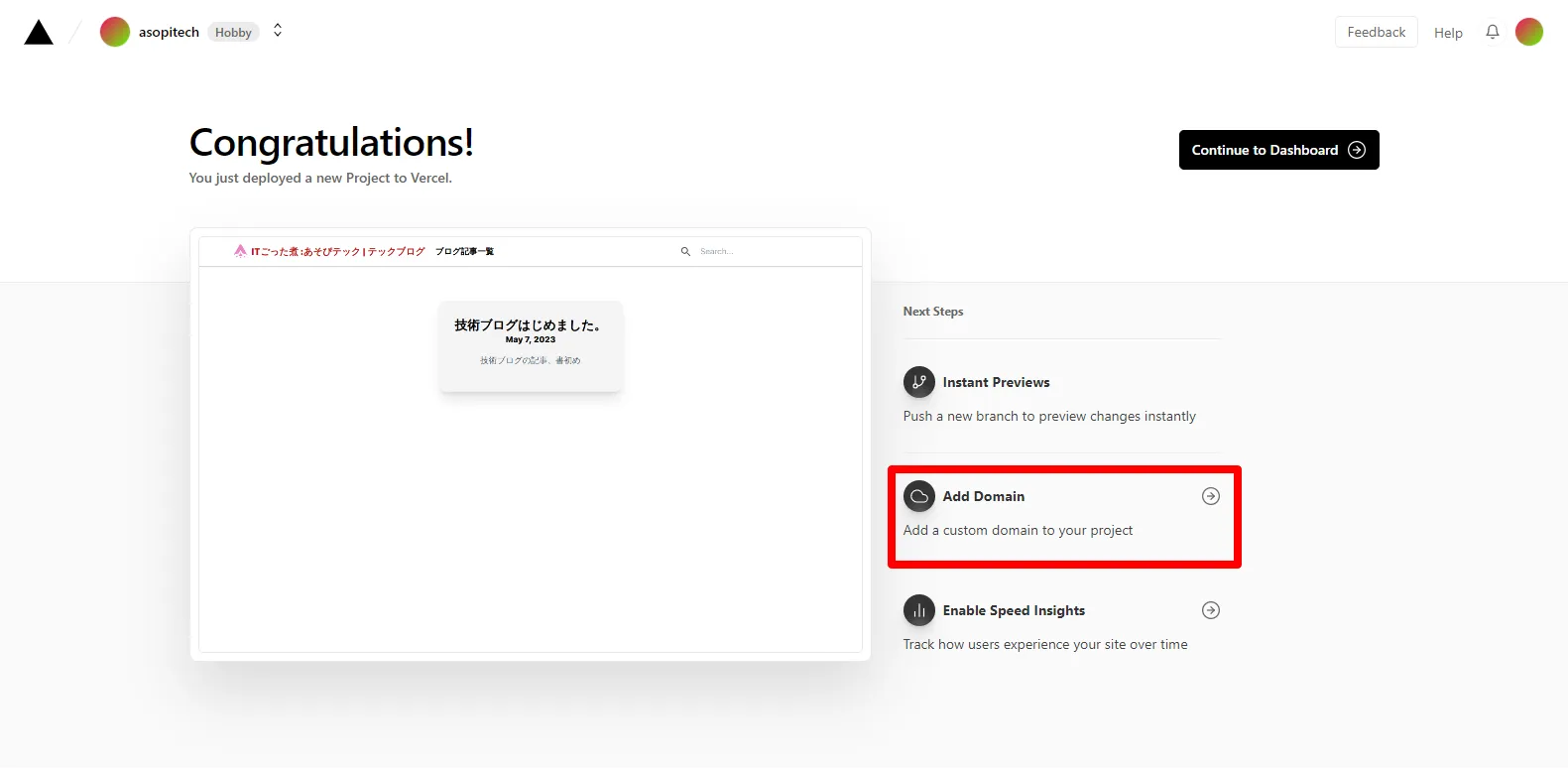Viewport: 1568px width, 769px height.
Task: Click the asopitech team name
Action: (169, 33)
